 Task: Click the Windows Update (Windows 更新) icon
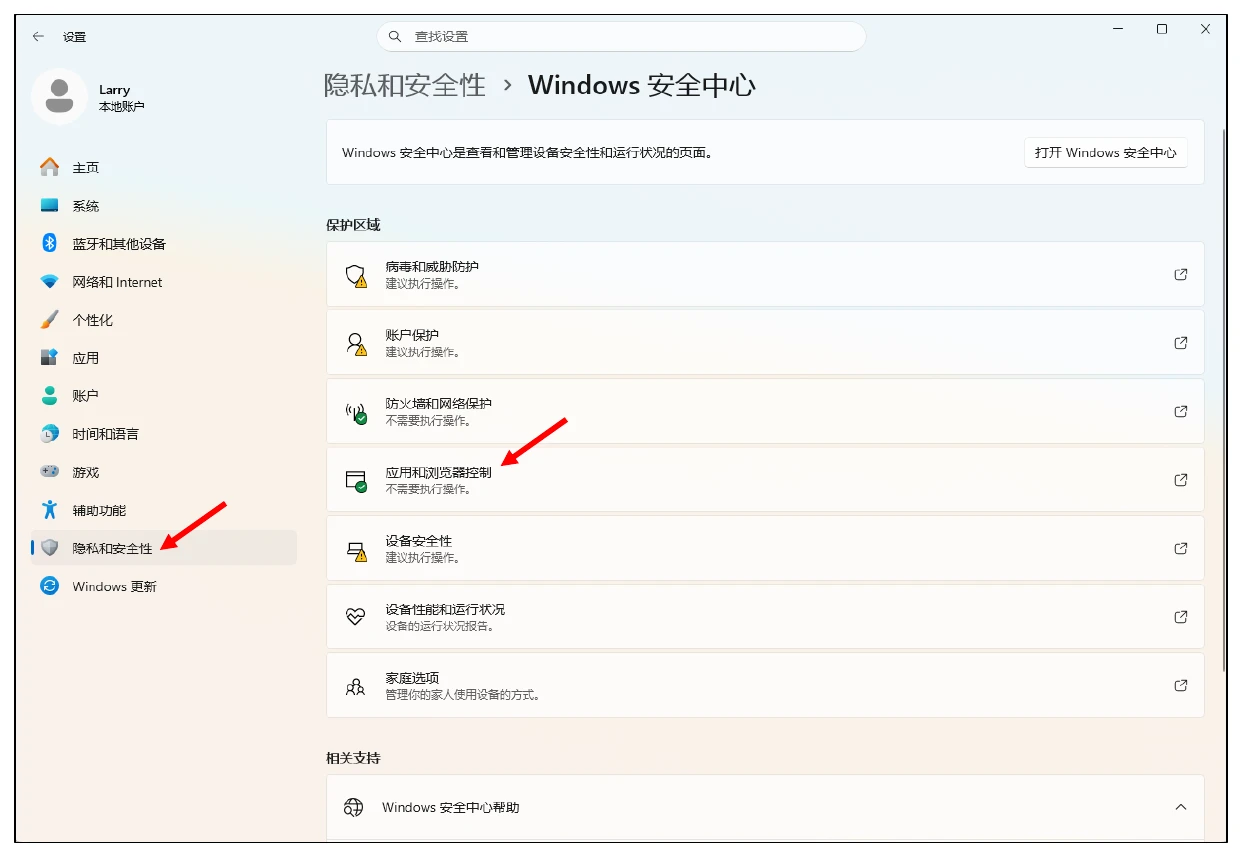[50, 586]
